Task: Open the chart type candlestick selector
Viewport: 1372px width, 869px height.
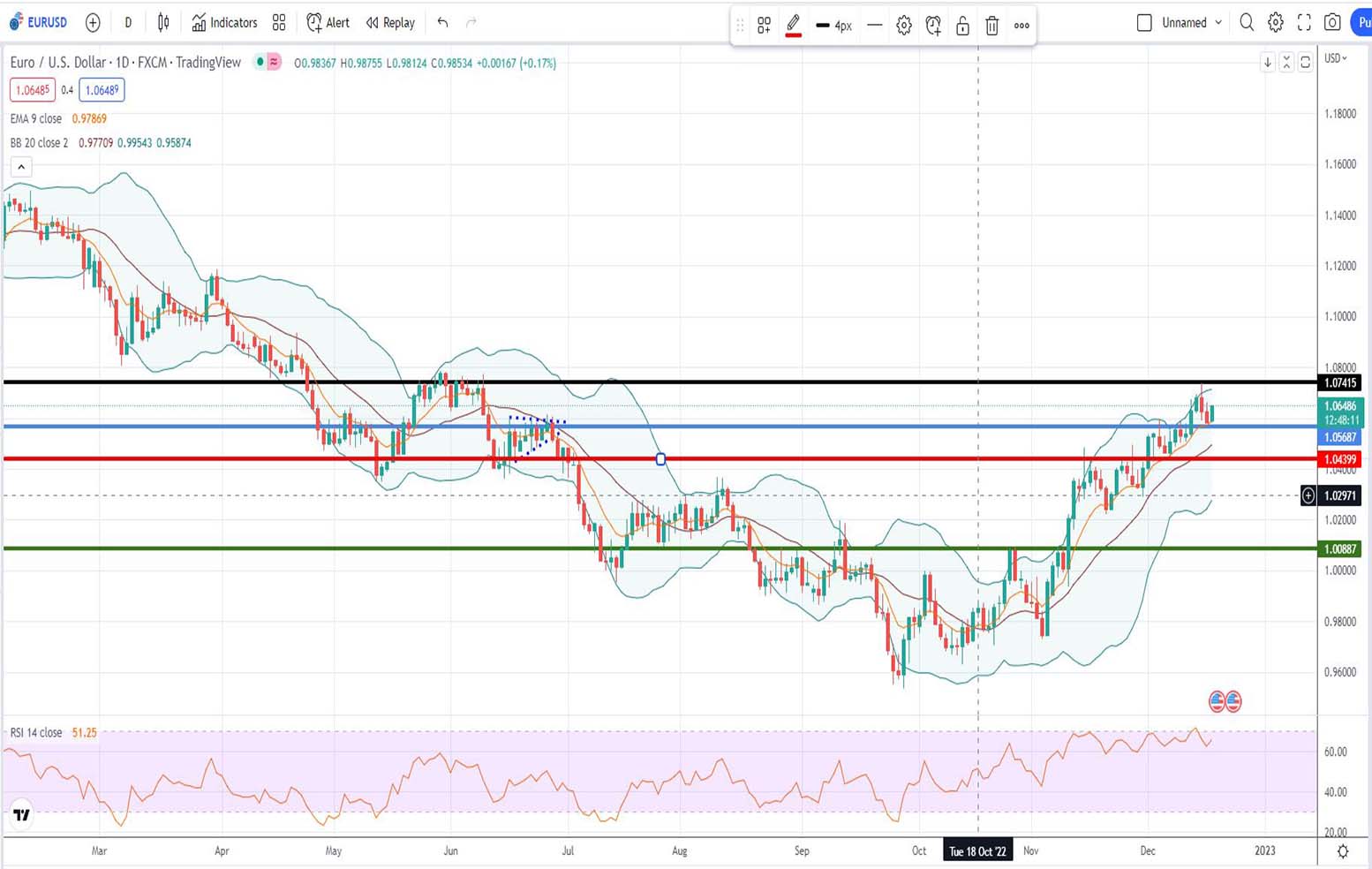Action: pos(163,23)
